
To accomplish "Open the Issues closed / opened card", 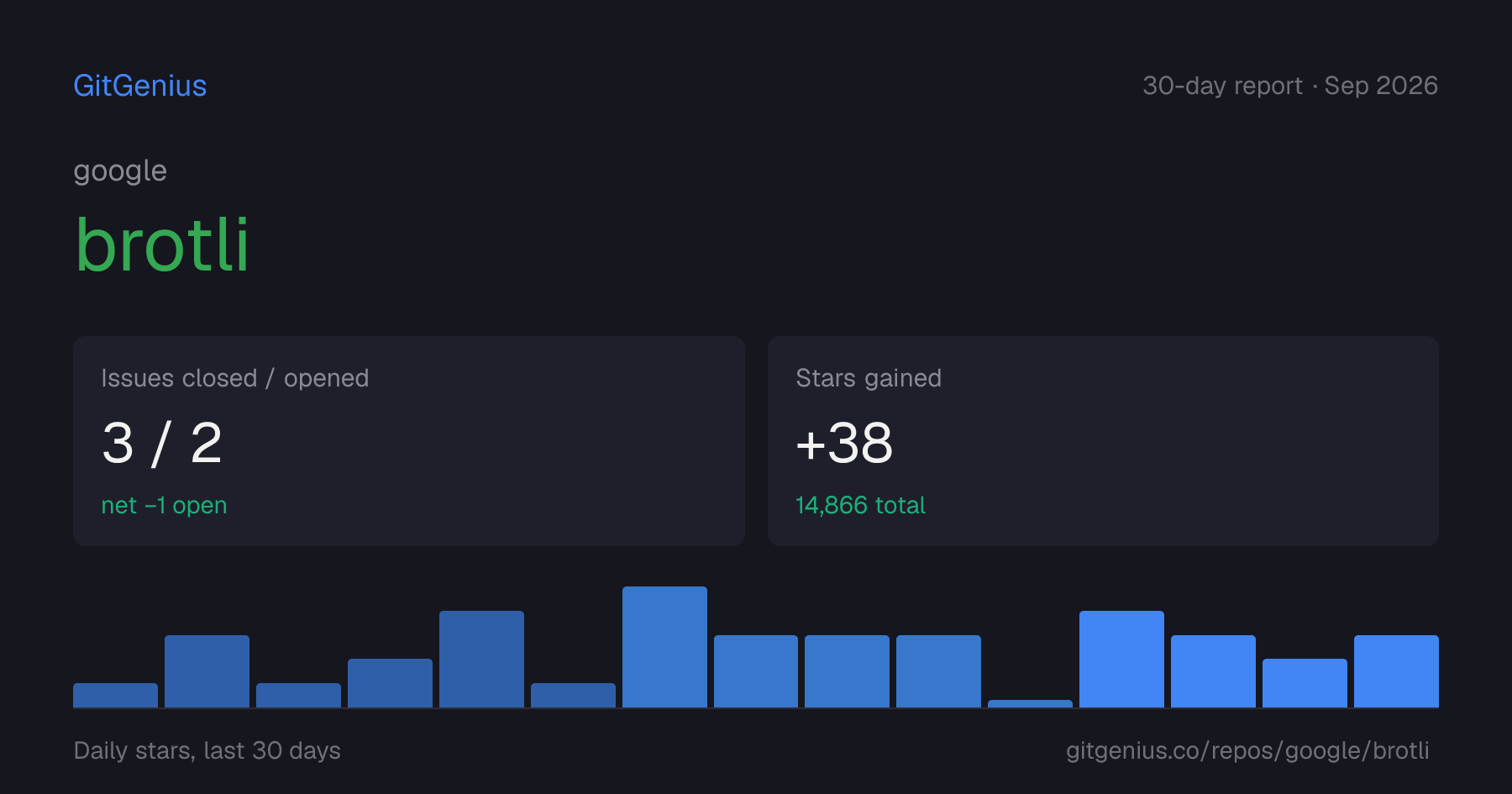I will coord(409,441).
